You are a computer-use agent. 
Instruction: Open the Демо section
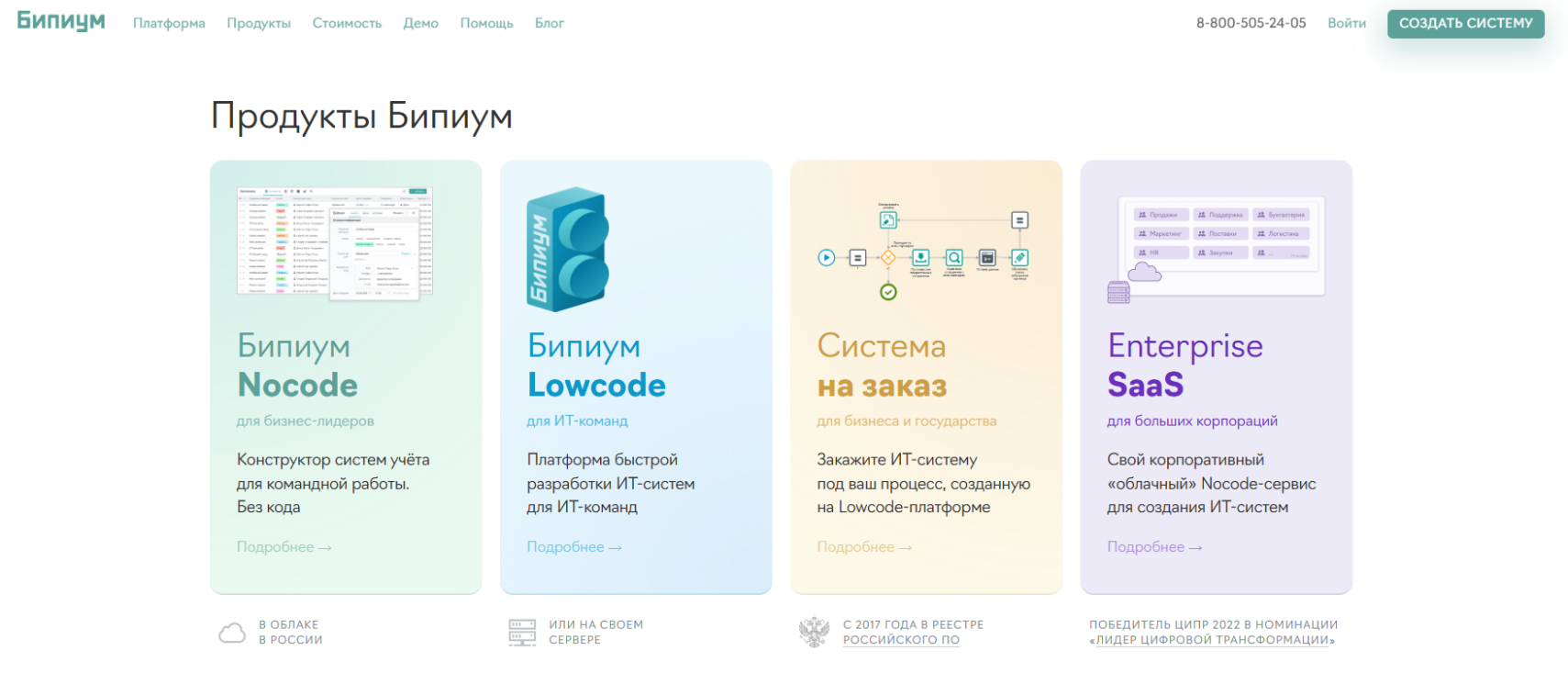tap(421, 23)
